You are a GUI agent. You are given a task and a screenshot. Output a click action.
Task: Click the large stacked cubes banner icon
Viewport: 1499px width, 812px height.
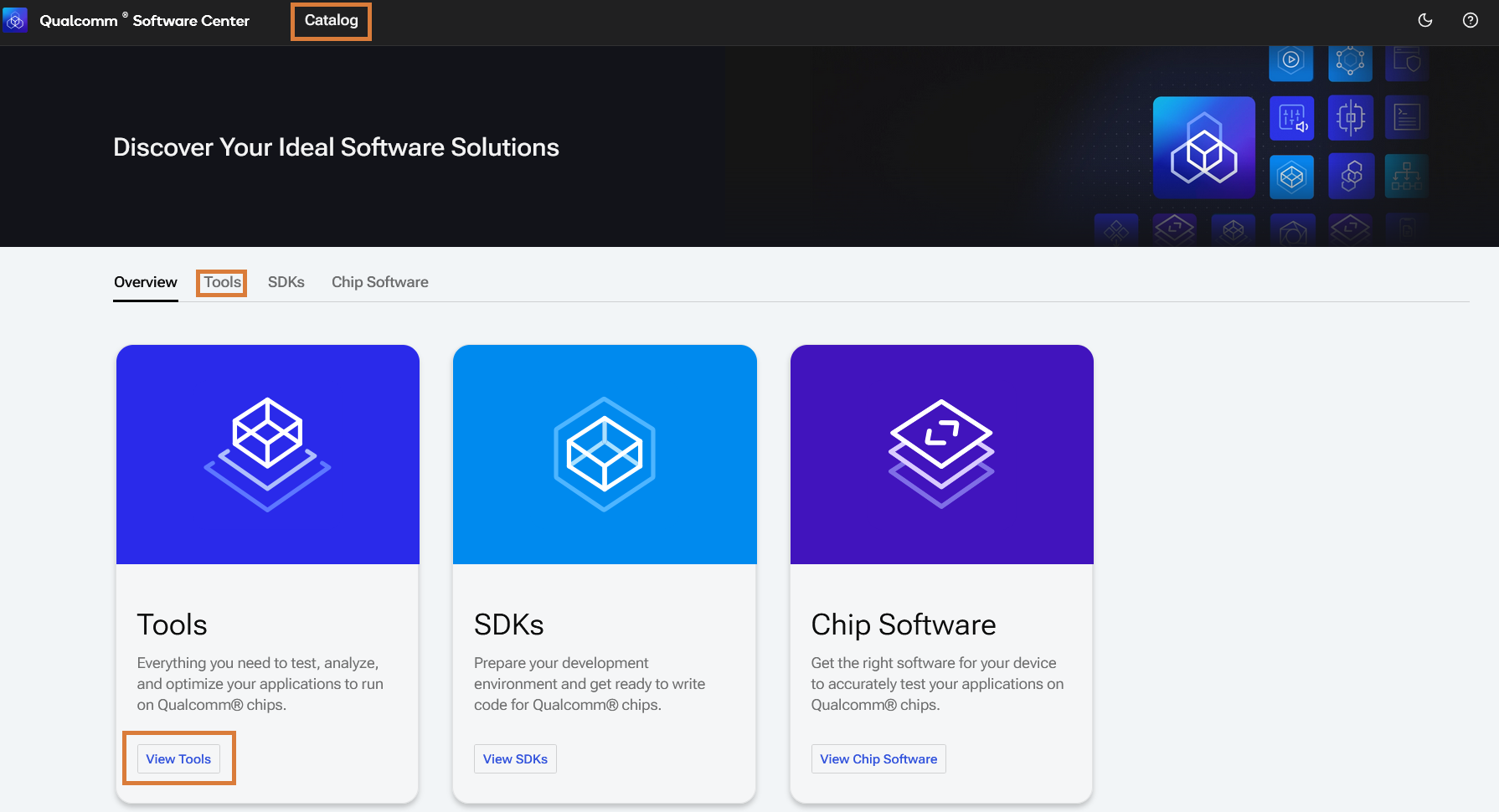point(1204,147)
